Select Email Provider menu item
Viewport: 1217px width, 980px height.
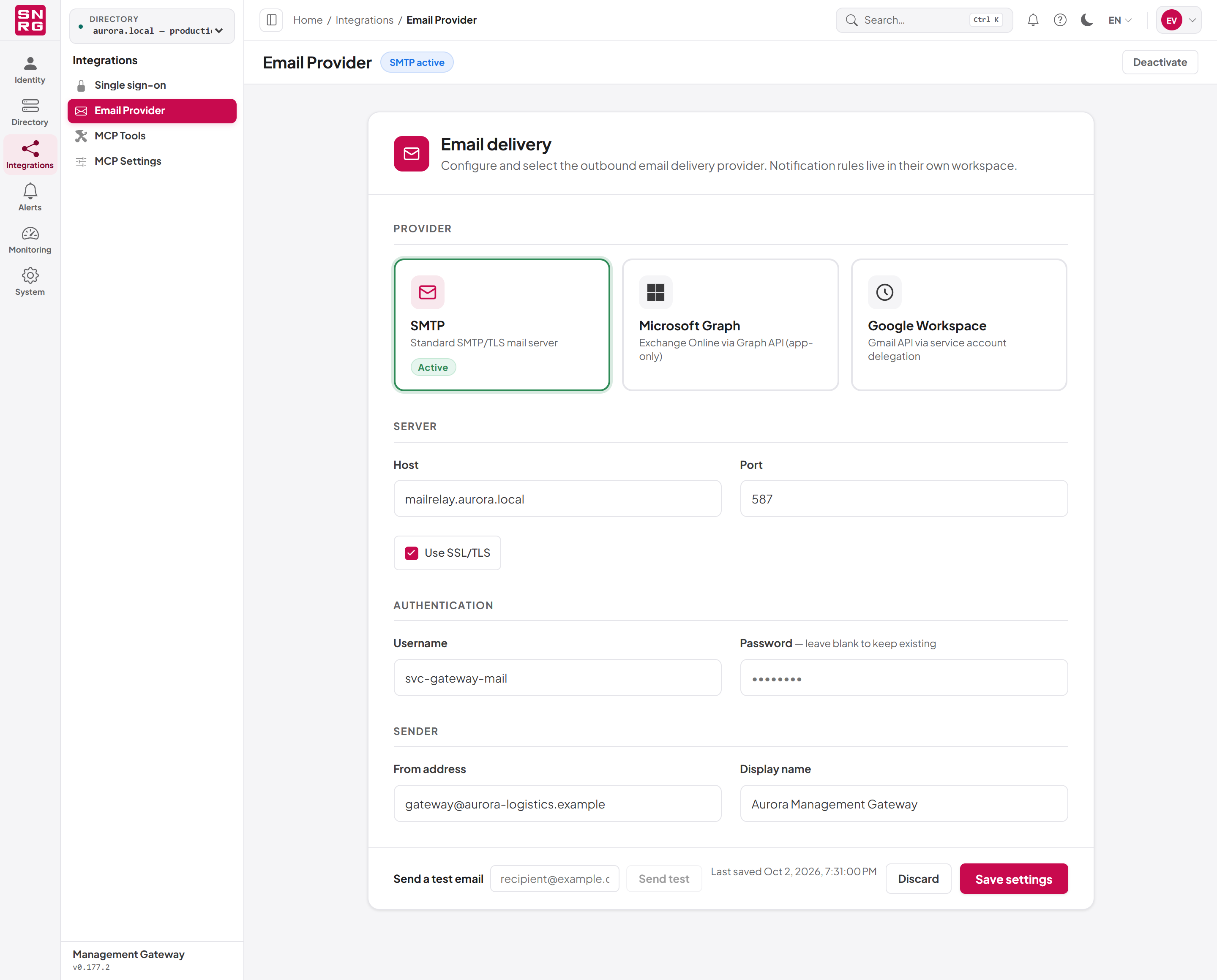(152, 111)
